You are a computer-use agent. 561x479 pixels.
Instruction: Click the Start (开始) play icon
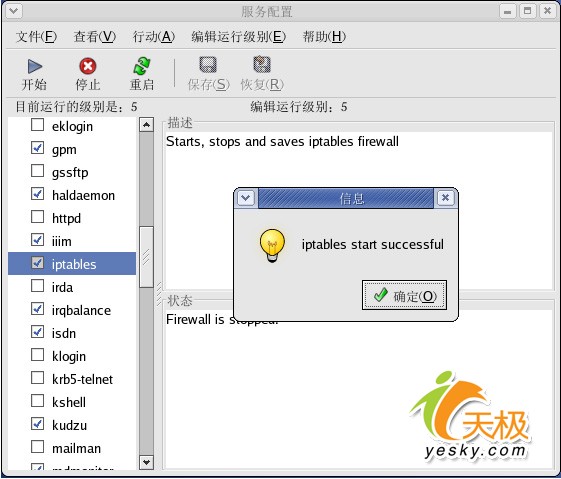[35, 67]
